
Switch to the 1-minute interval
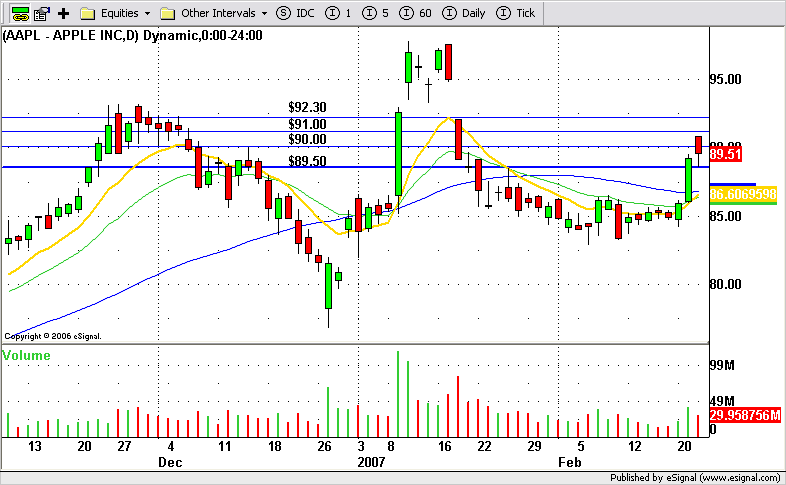(338, 13)
